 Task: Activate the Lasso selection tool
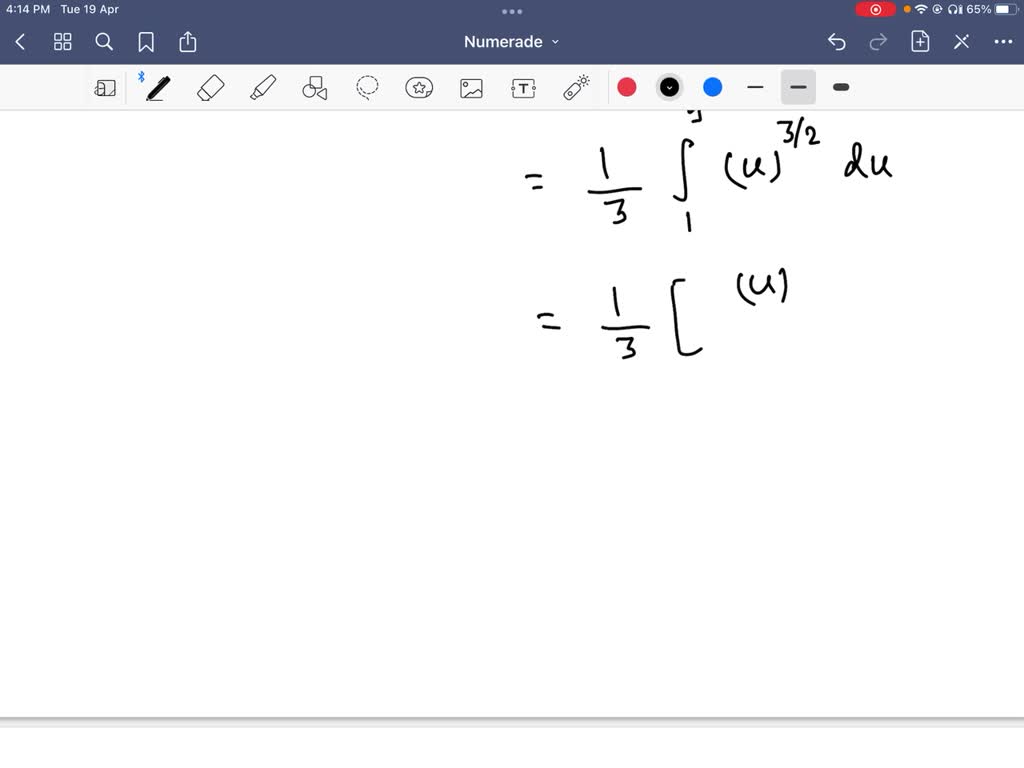tap(367, 87)
